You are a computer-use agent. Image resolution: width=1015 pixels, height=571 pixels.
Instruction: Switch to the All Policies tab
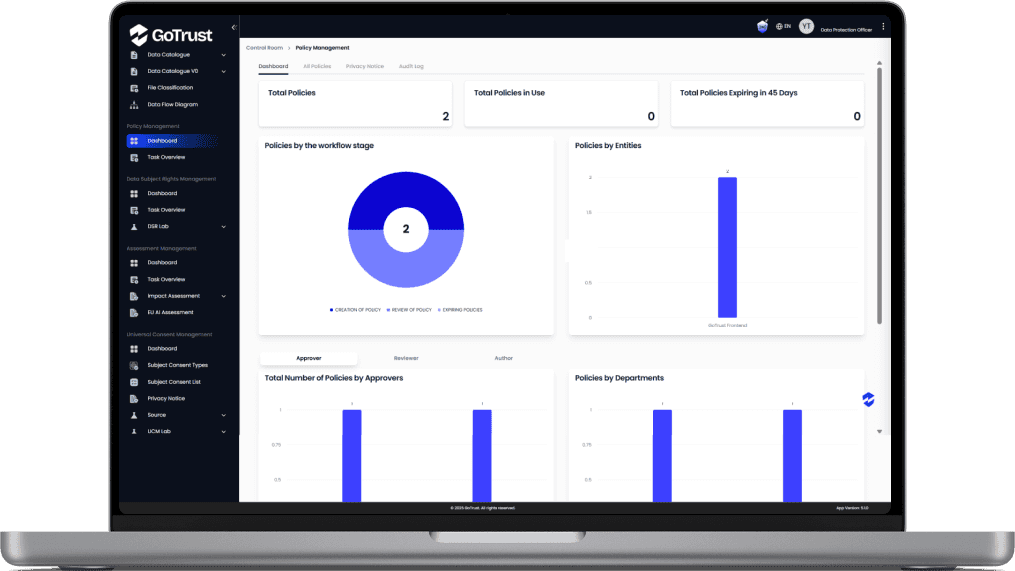(x=317, y=66)
